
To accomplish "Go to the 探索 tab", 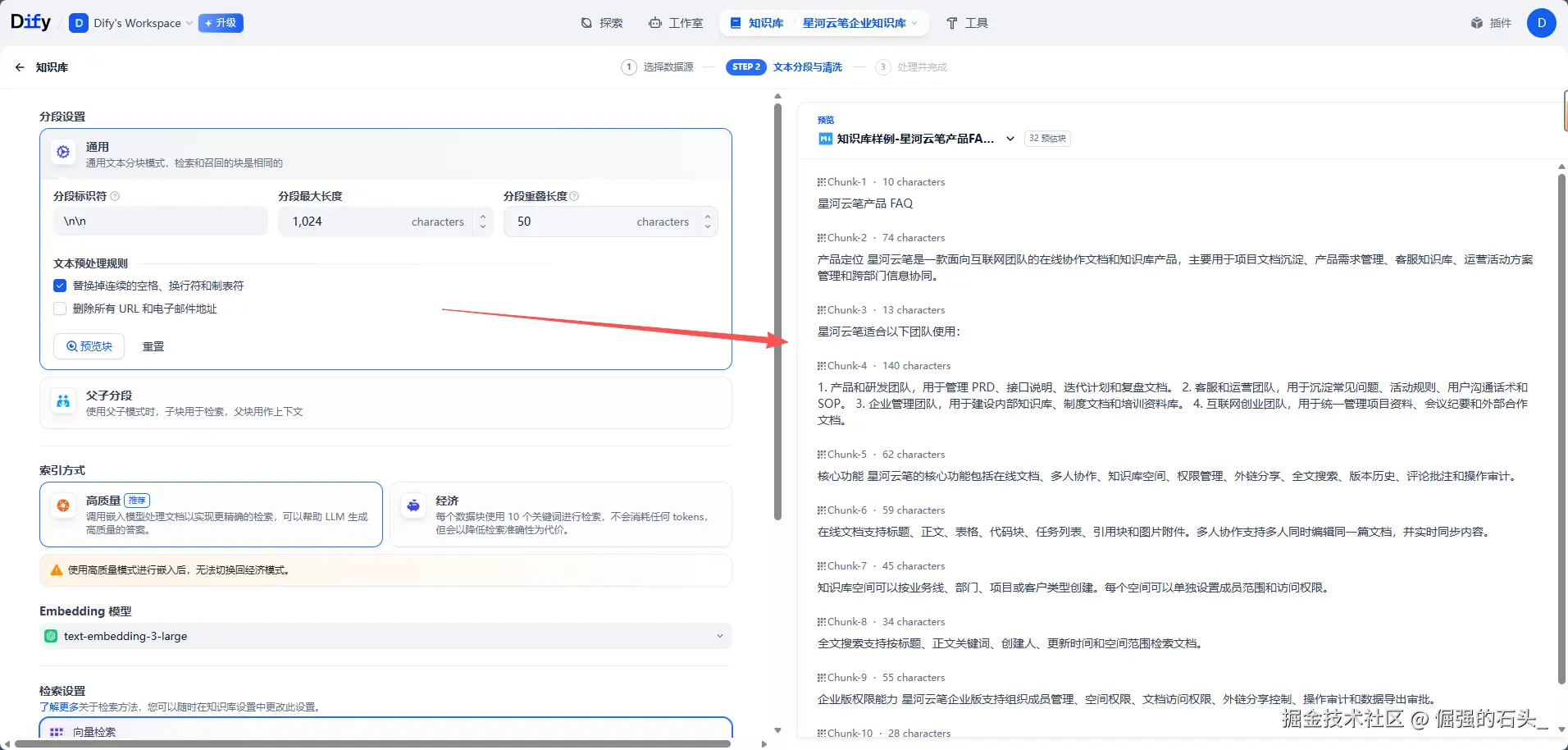I will (602, 23).
